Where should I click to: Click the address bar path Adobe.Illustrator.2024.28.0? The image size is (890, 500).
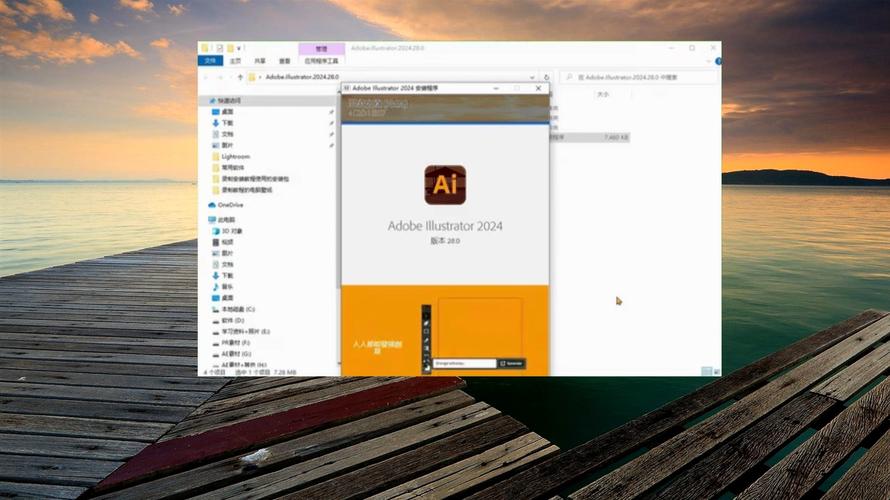[302, 77]
